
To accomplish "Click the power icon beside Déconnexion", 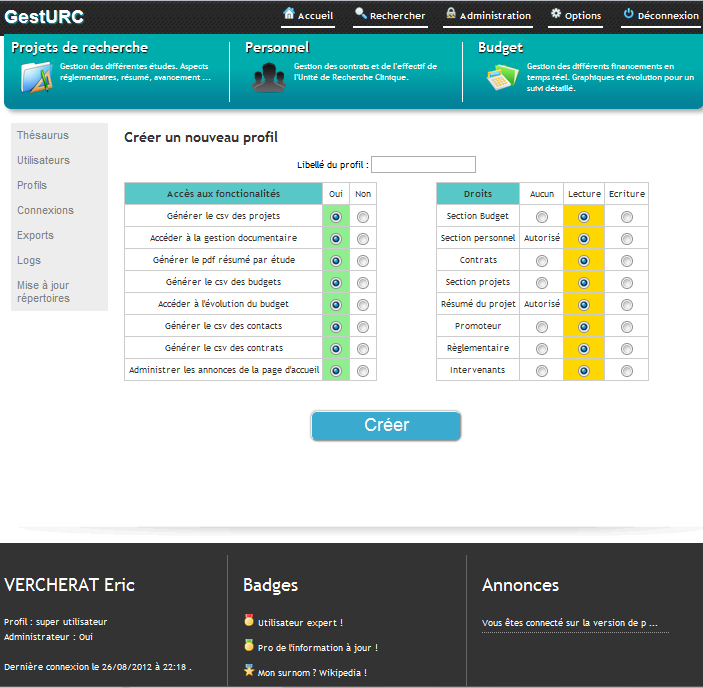I will (x=629, y=13).
